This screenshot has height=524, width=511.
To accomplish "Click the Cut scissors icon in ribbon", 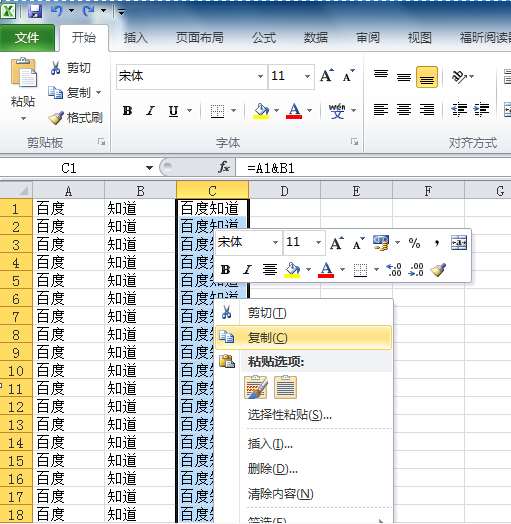I will coord(55,68).
